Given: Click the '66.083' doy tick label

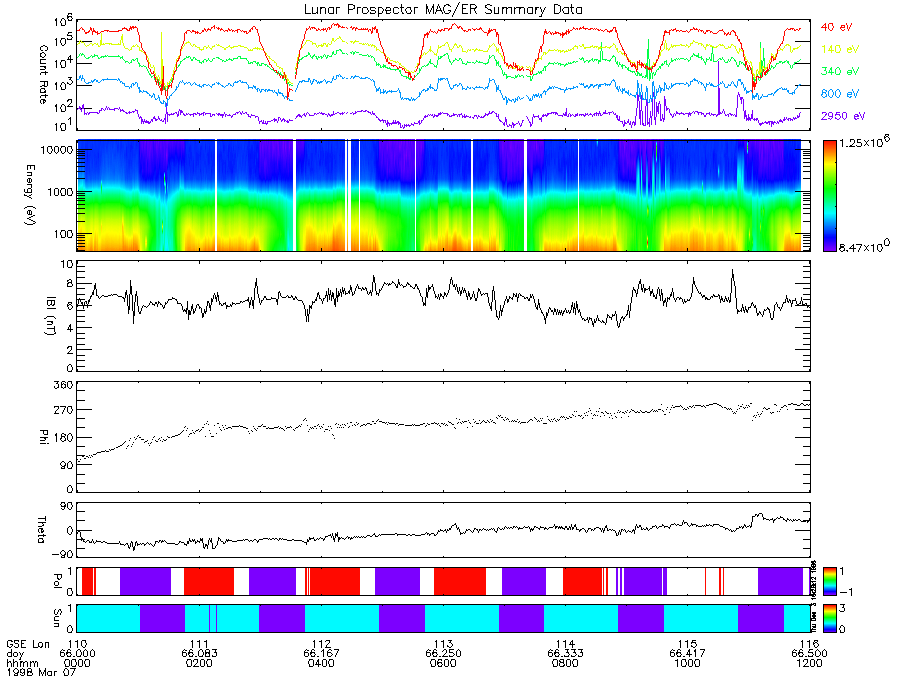Looking at the screenshot, I should tap(199, 654).
